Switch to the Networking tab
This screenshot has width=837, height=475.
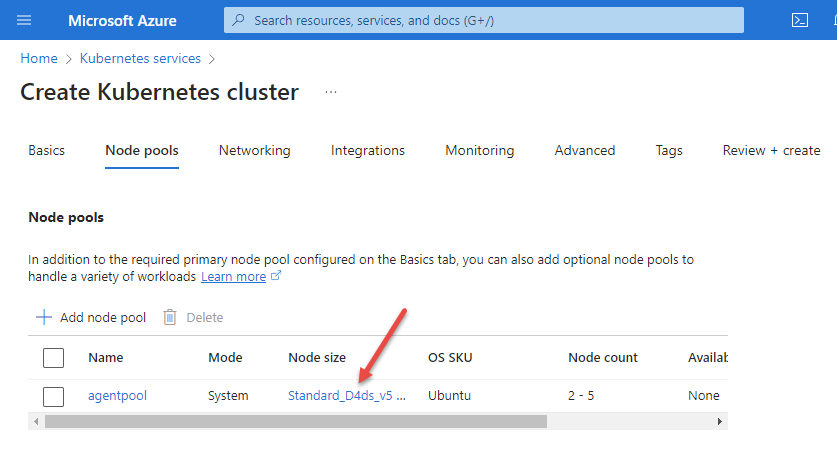(x=254, y=150)
